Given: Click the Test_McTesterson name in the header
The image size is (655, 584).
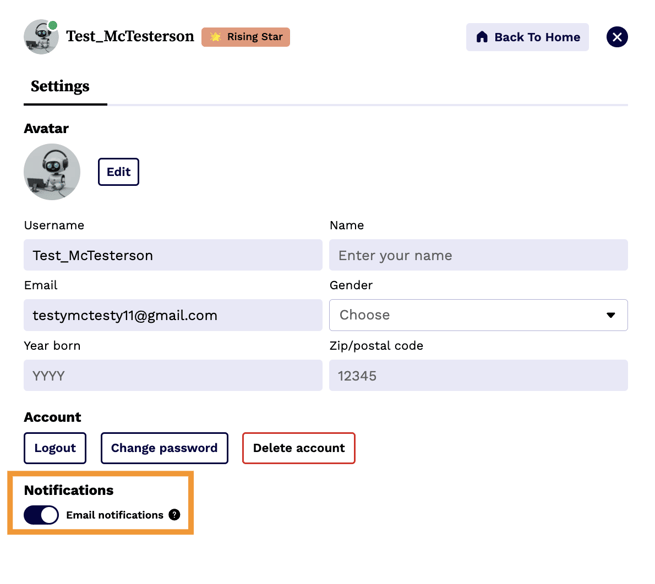Looking at the screenshot, I should (x=130, y=37).
